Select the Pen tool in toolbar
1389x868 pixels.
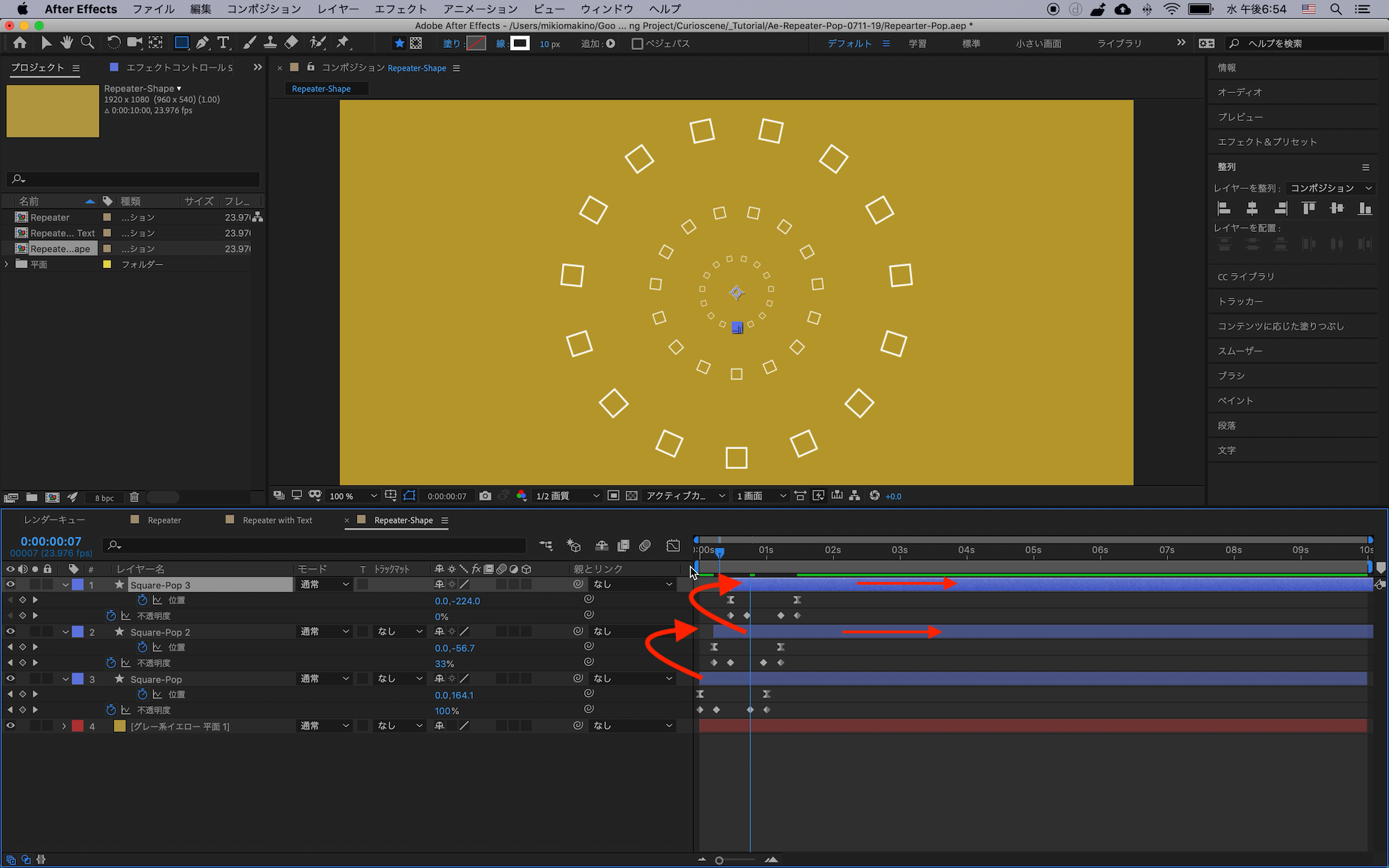202,43
